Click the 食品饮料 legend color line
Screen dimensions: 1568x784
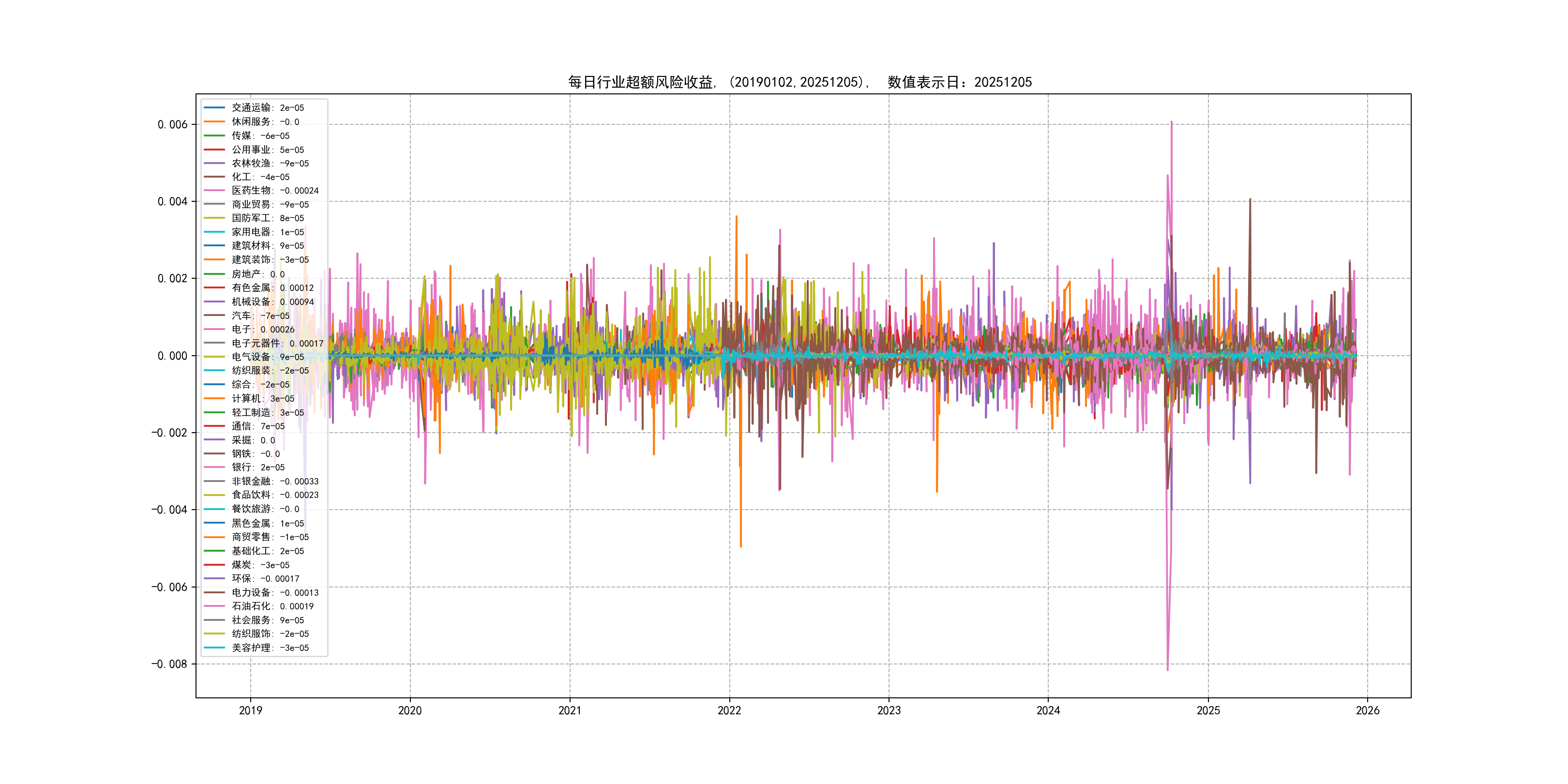[214, 496]
